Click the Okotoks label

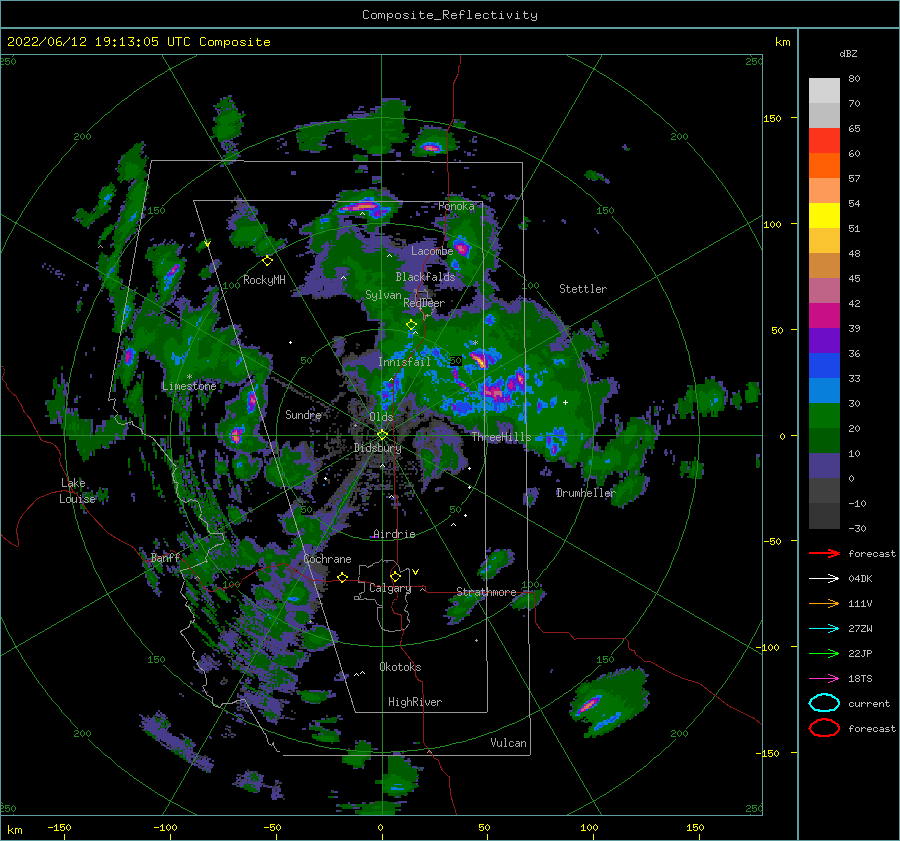tap(400, 667)
